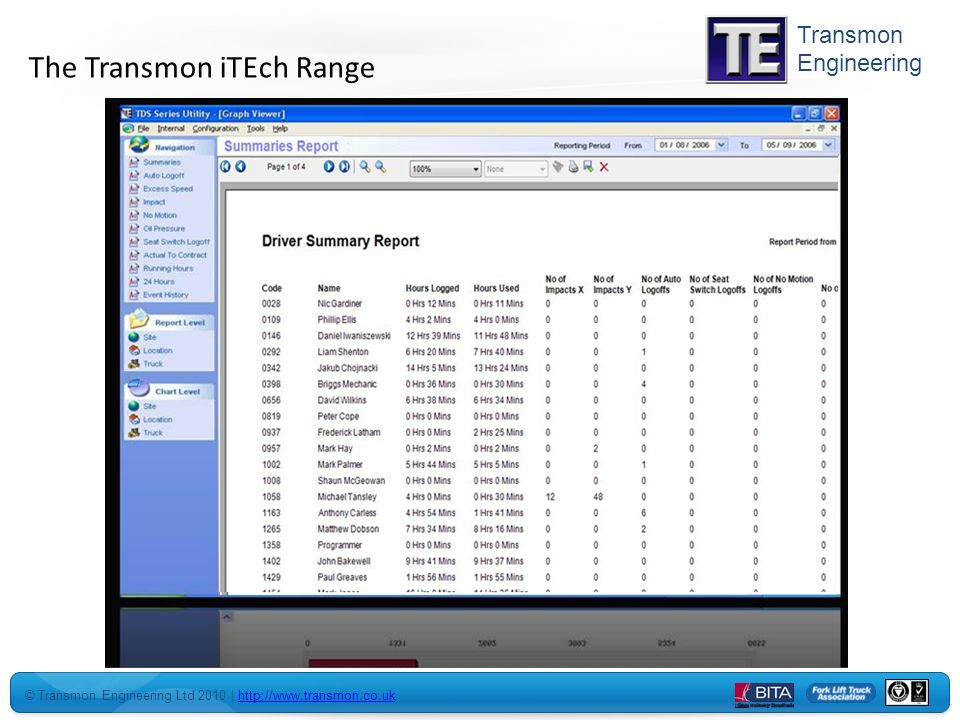Open the Help menu
960x720 pixels.
(x=280, y=129)
